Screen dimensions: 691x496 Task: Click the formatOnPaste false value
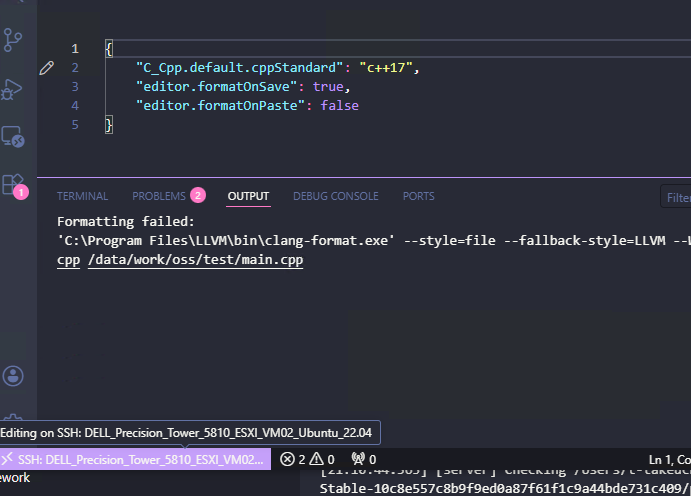339,105
